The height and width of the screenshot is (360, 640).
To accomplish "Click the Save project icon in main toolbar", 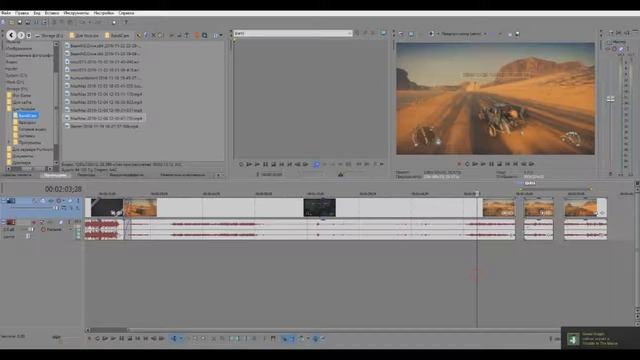I will (19, 22).
